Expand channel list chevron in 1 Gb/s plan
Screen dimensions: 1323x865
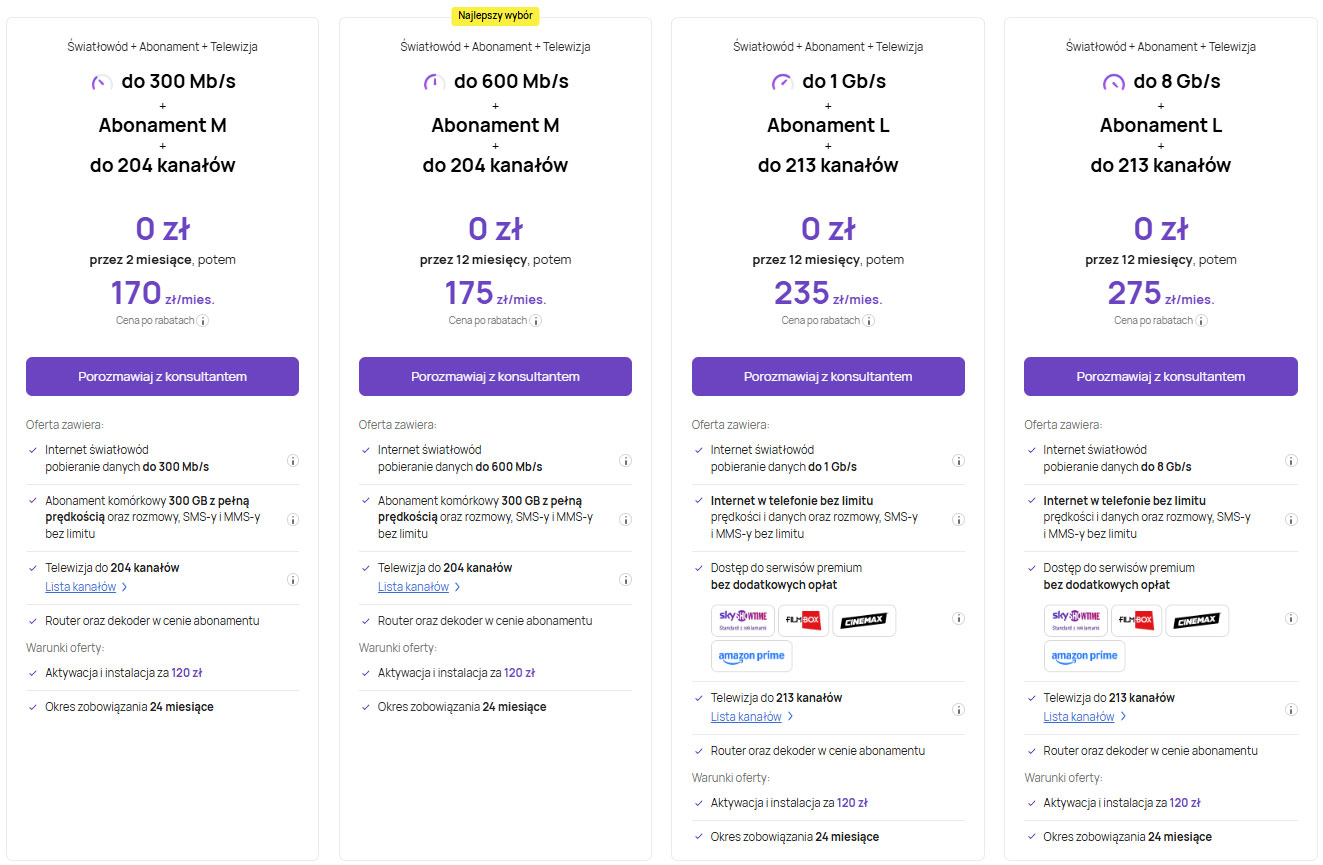pyautogui.click(x=790, y=717)
